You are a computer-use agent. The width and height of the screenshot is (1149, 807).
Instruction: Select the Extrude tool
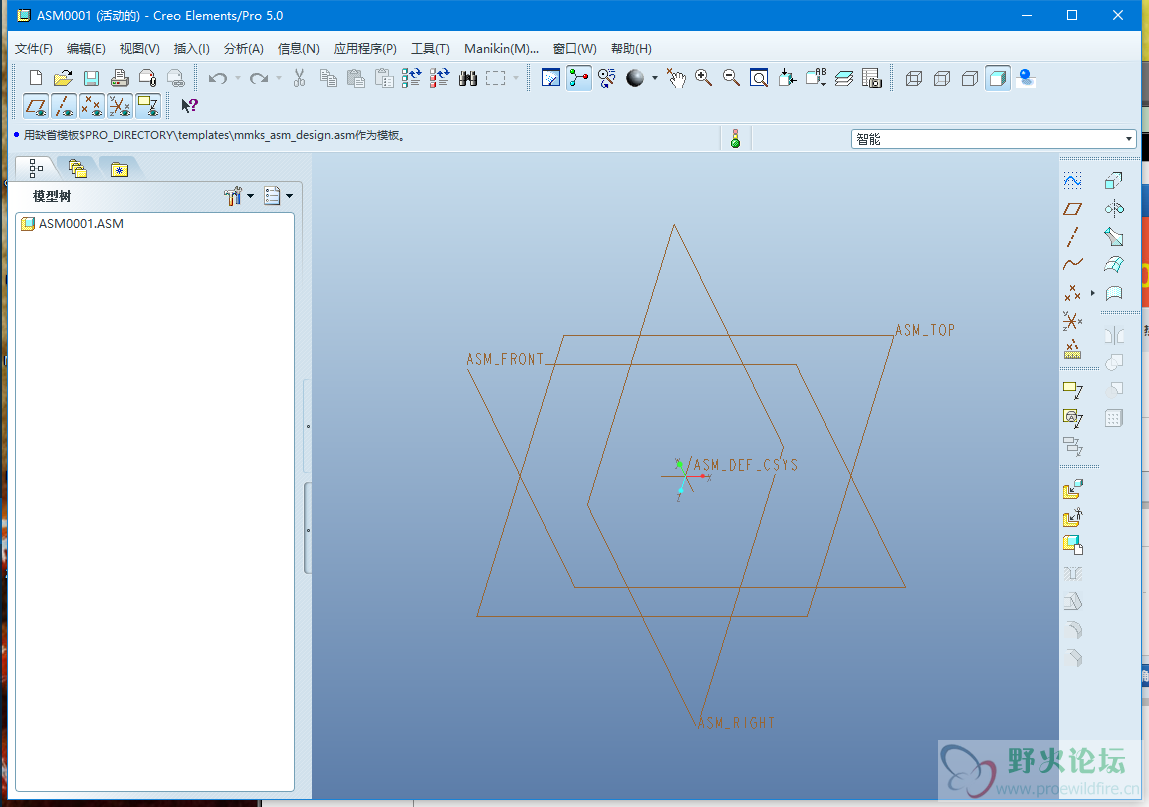[1114, 180]
